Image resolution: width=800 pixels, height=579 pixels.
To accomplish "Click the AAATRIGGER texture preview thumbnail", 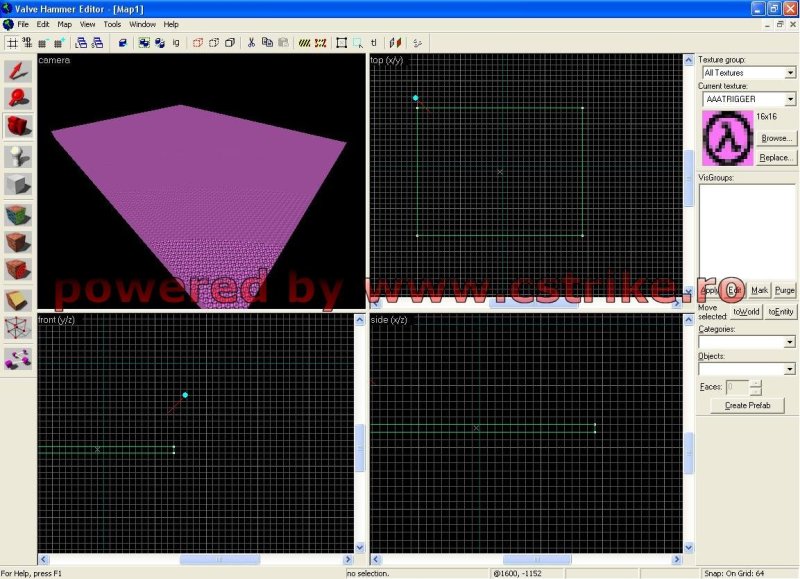I will click(x=727, y=137).
